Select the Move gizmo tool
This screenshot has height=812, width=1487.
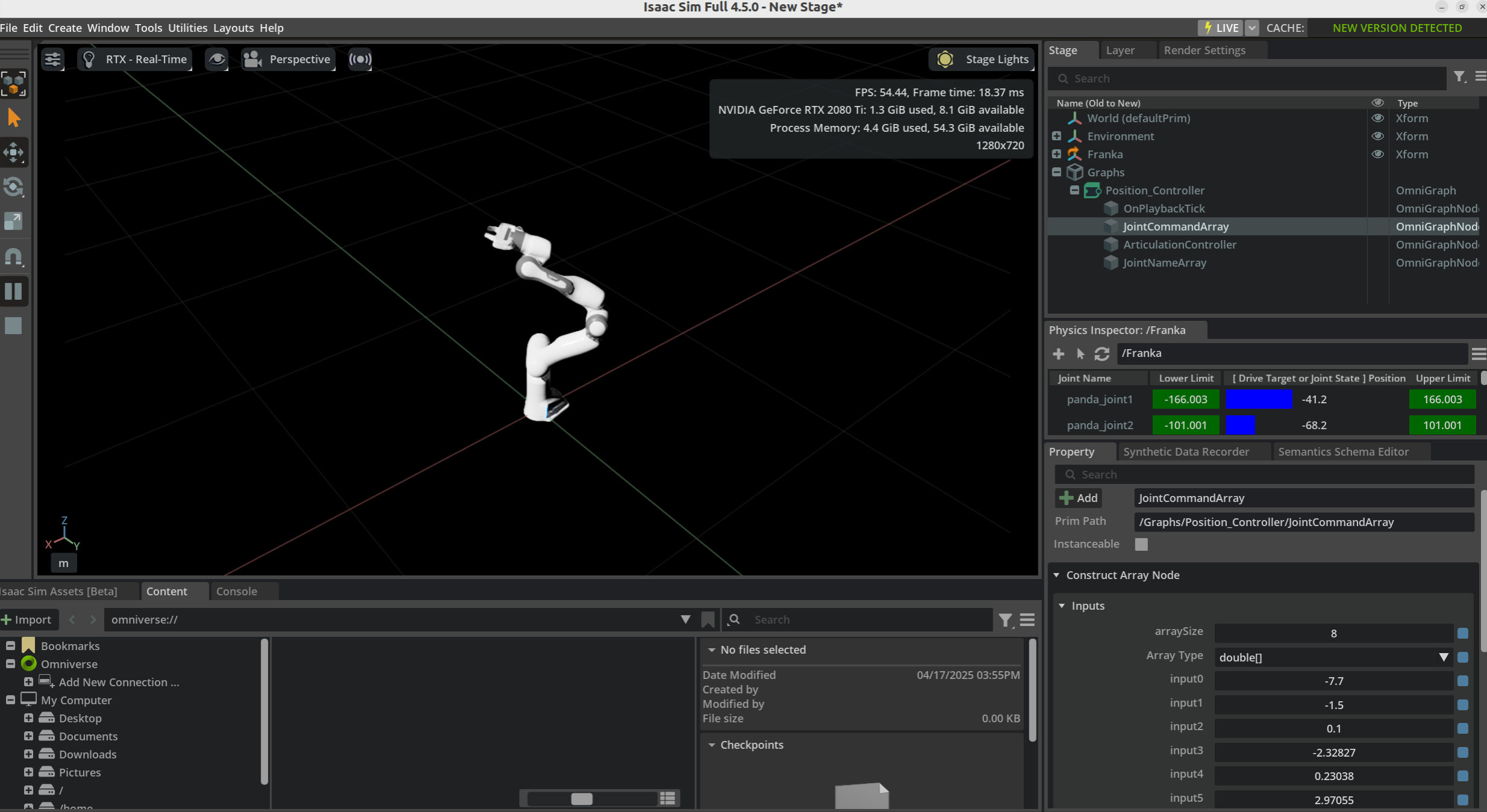(13, 152)
